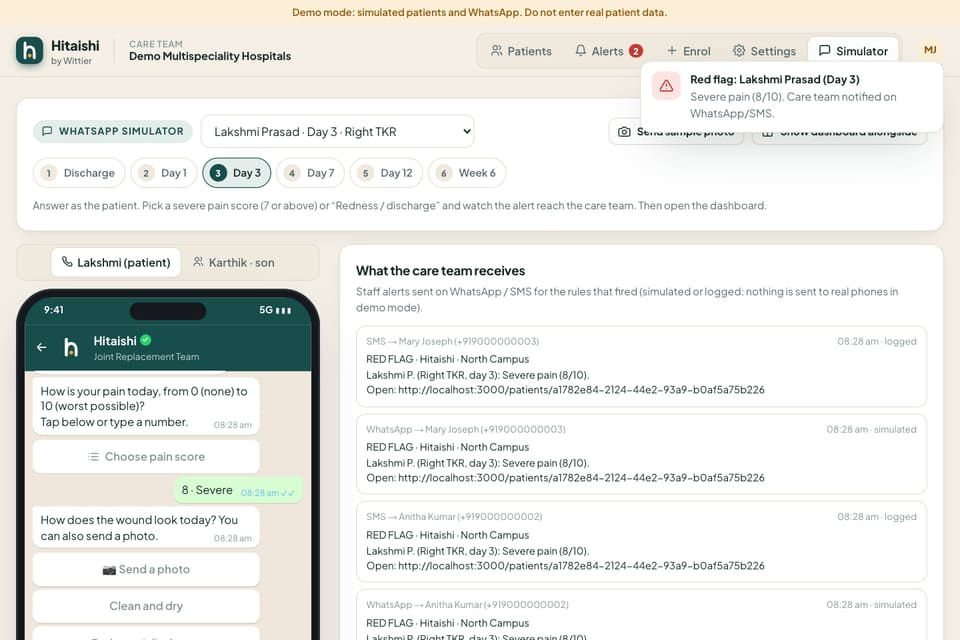
Task: Click the 08:28 am logged label for Anitha Kumar
Action: click(x=877, y=517)
